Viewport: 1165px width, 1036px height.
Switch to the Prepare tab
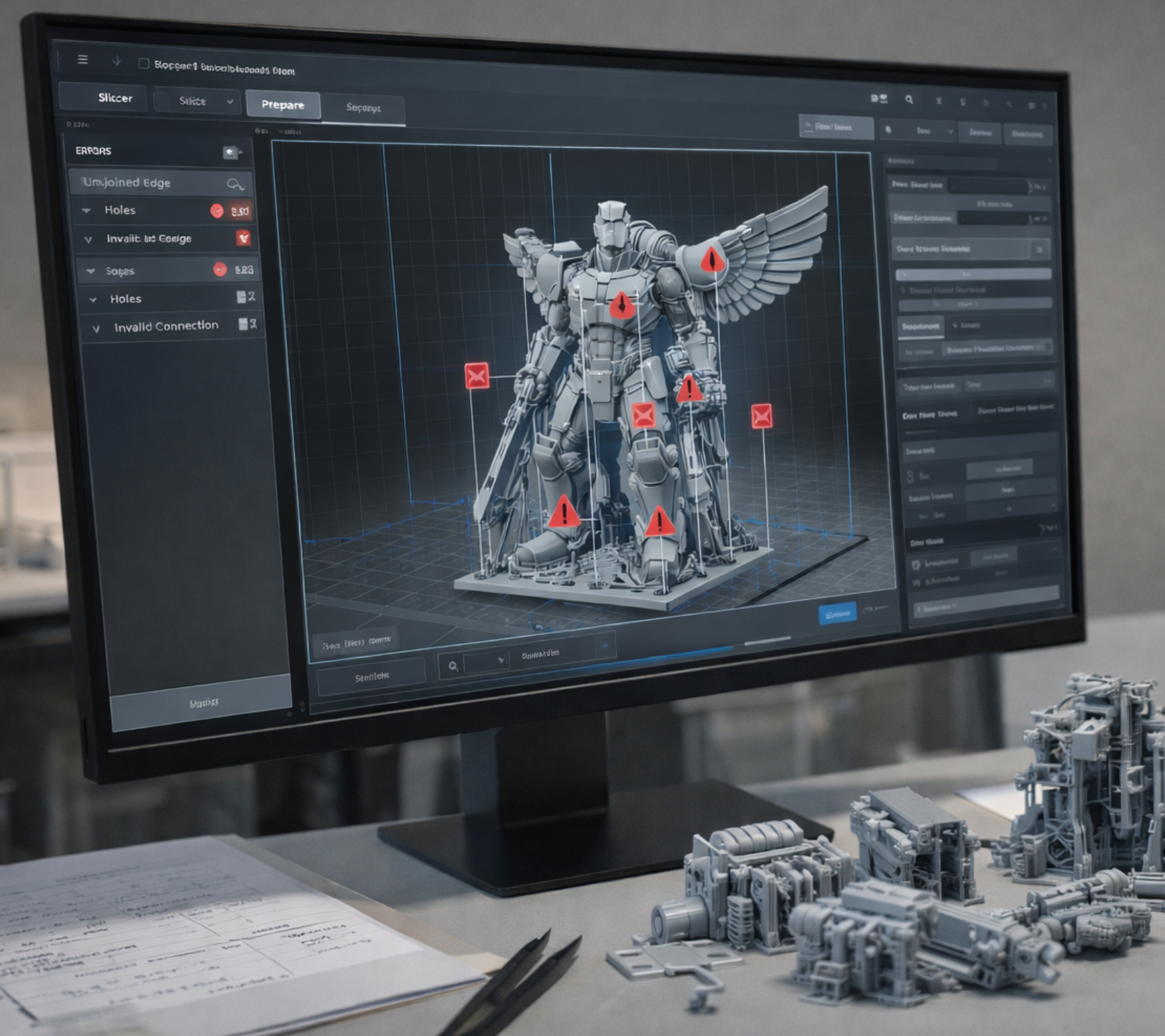click(283, 105)
